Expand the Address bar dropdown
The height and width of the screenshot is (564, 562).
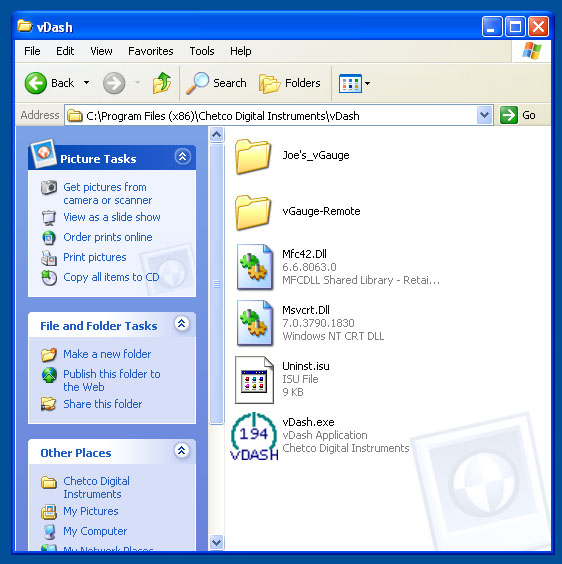click(x=485, y=115)
